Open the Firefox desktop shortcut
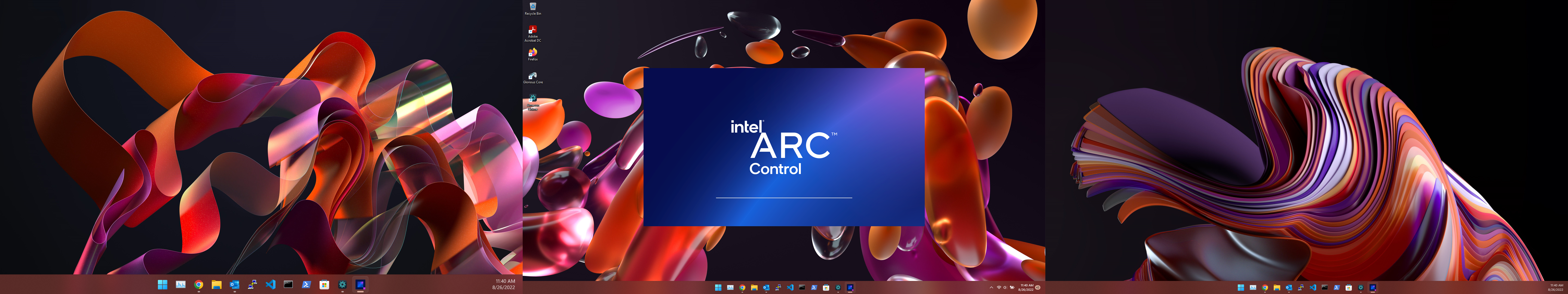 [x=533, y=55]
